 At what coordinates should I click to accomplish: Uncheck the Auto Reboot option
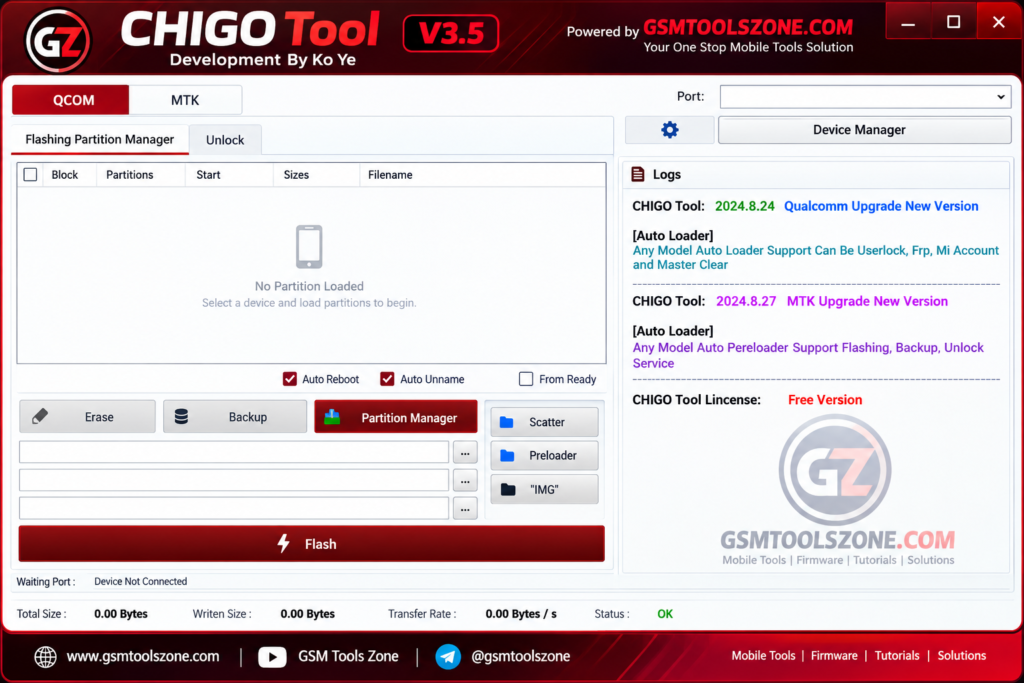pos(290,379)
